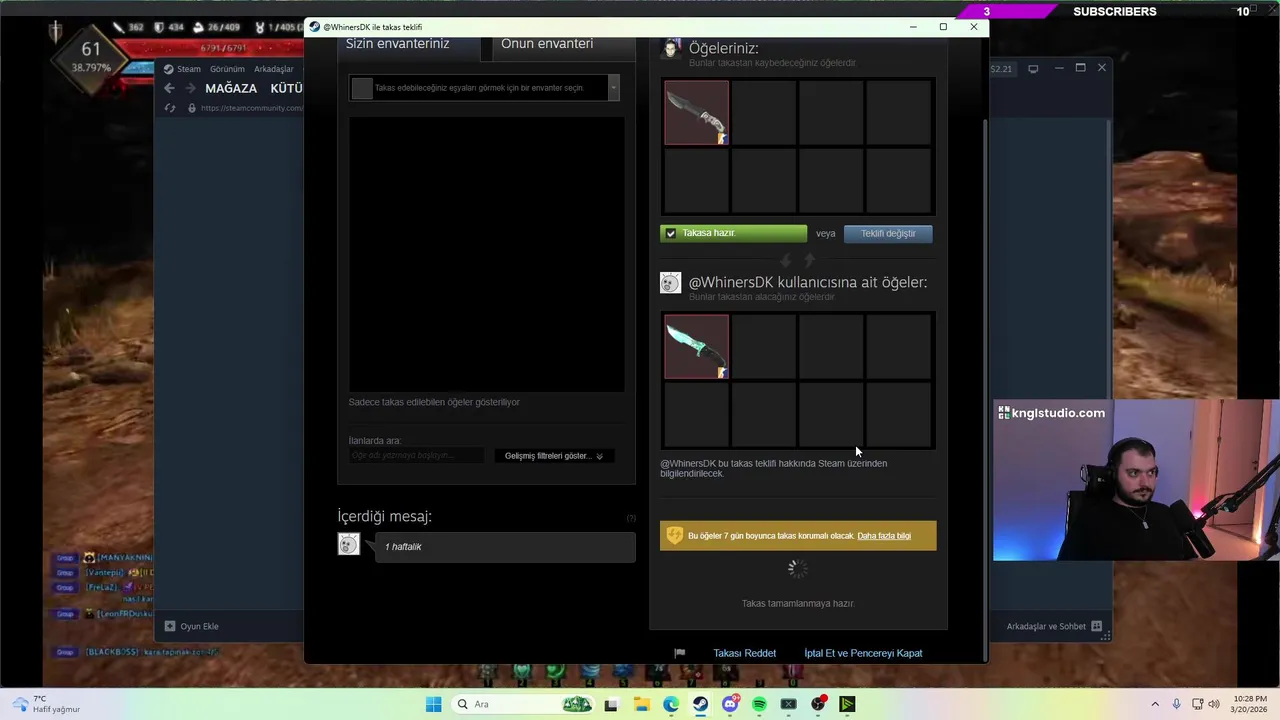This screenshot has width=1280, height=720.
Task: Click the Steam page reload icon
Action: click(x=171, y=108)
